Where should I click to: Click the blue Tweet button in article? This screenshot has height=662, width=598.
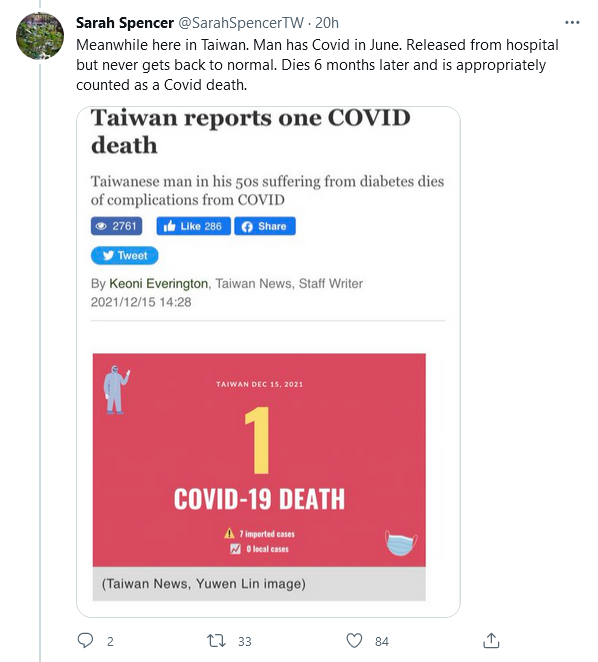[124, 255]
